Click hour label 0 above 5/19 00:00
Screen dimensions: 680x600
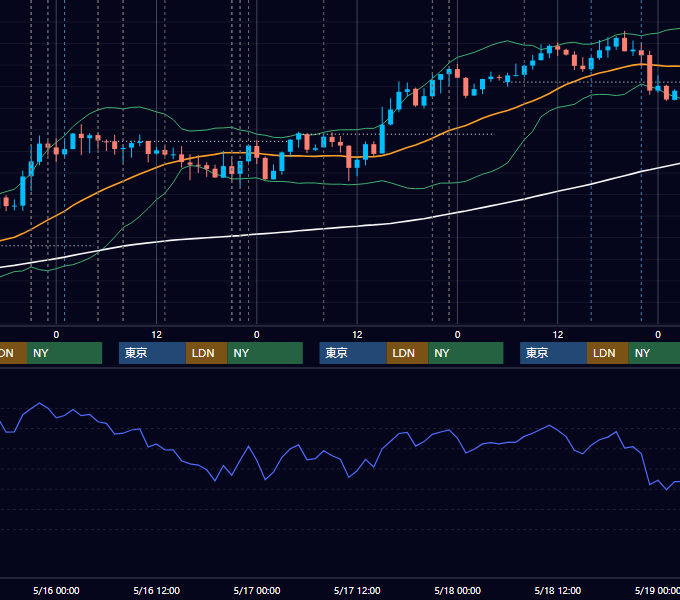click(658, 335)
